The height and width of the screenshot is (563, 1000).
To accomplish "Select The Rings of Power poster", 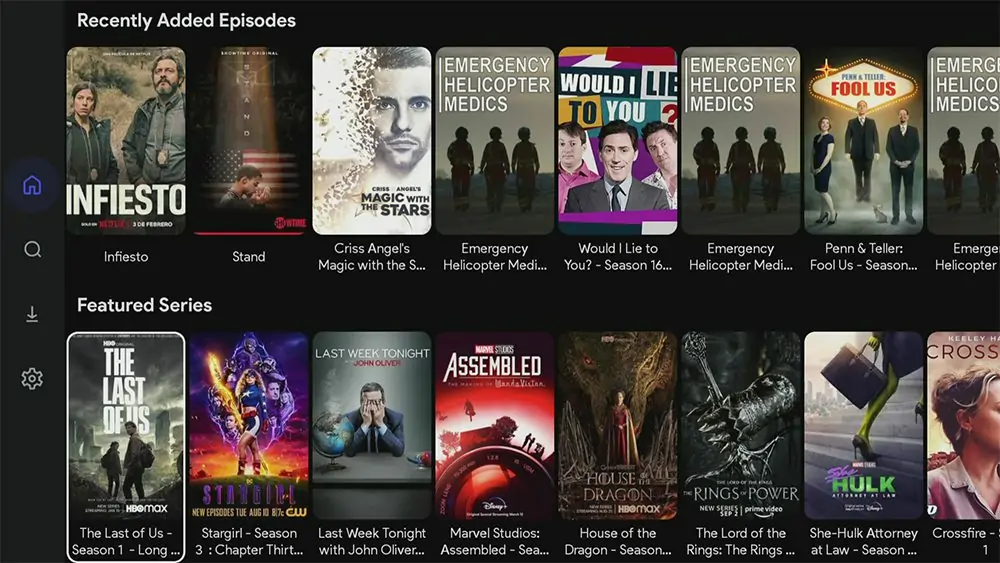I will click(740, 425).
